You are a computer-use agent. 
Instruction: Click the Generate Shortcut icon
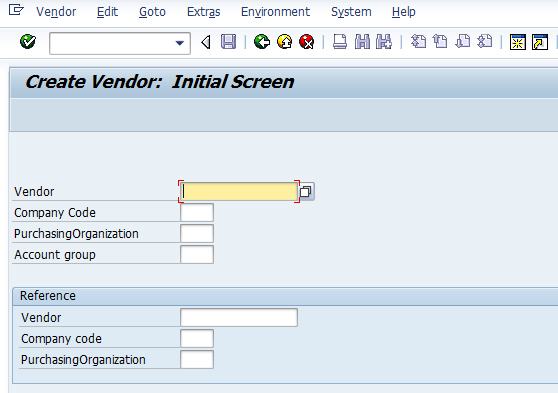click(540, 42)
